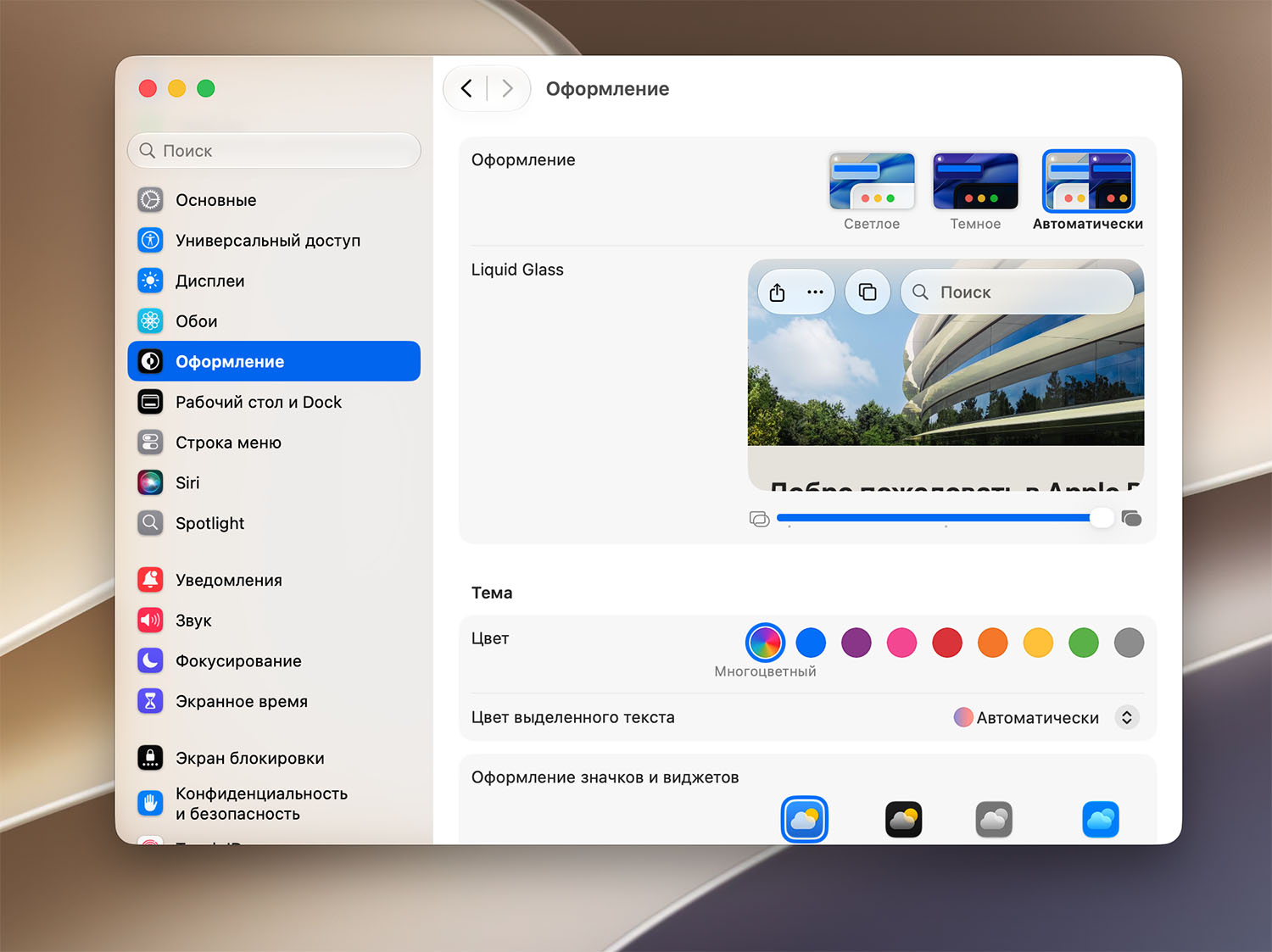The height and width of the screenshot is (952, 1272).
Task: Click the Экран блокировки lock icon
Action: coord(150,758)
